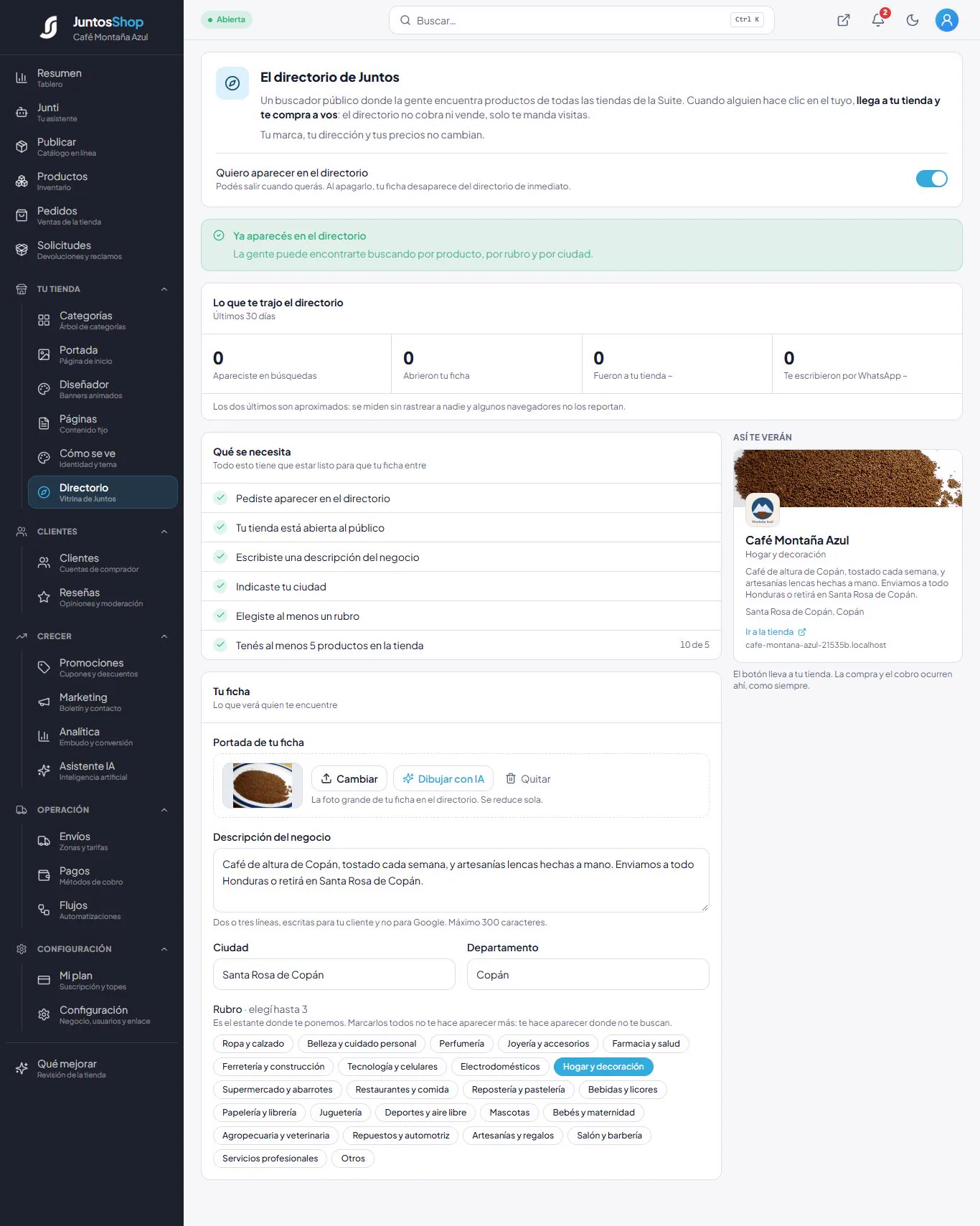The image size is (980, 1226).
Task: Remove the cover photo with Quitar
Action: 528,779
